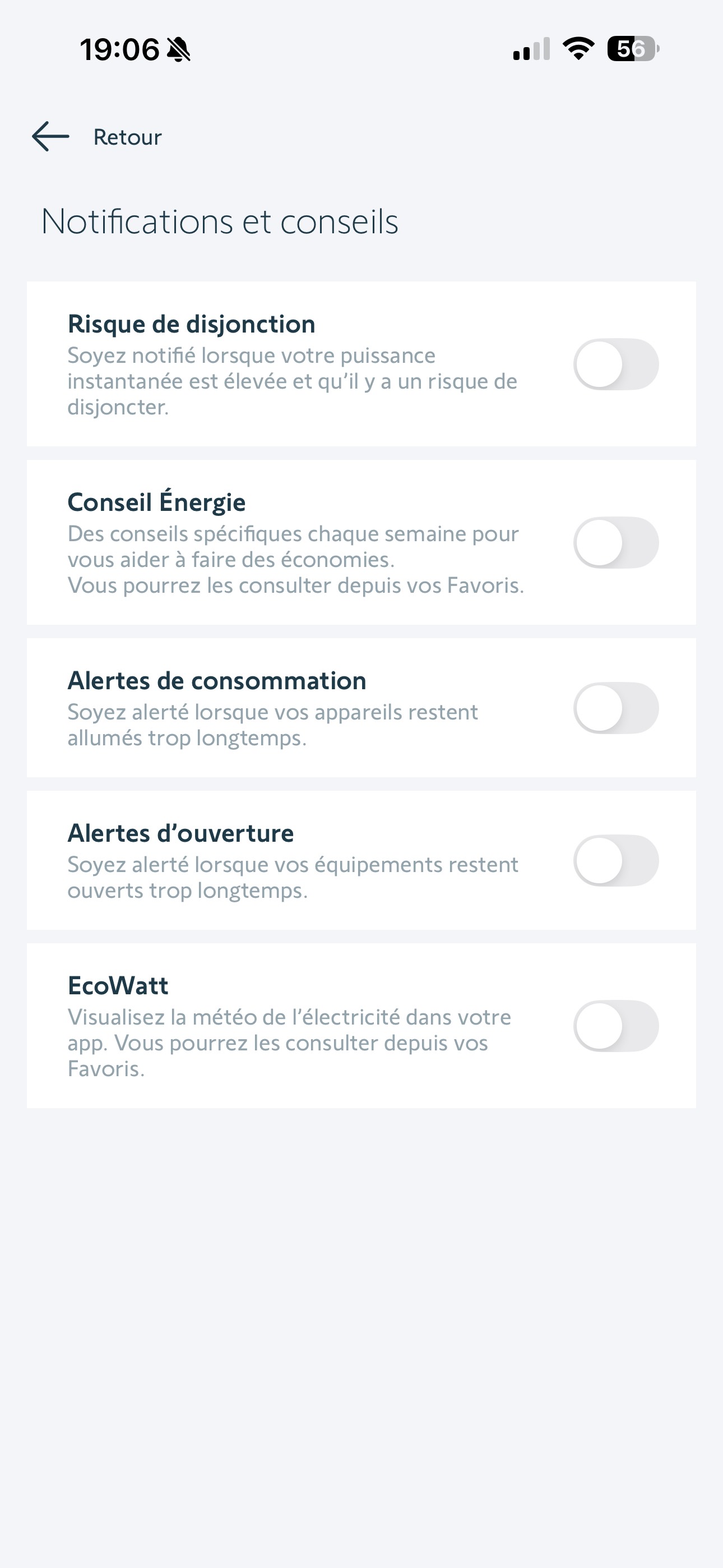723x1568 pixels.
Task: Tap the 19:06 clock in status bar
Action: [119, 49]
